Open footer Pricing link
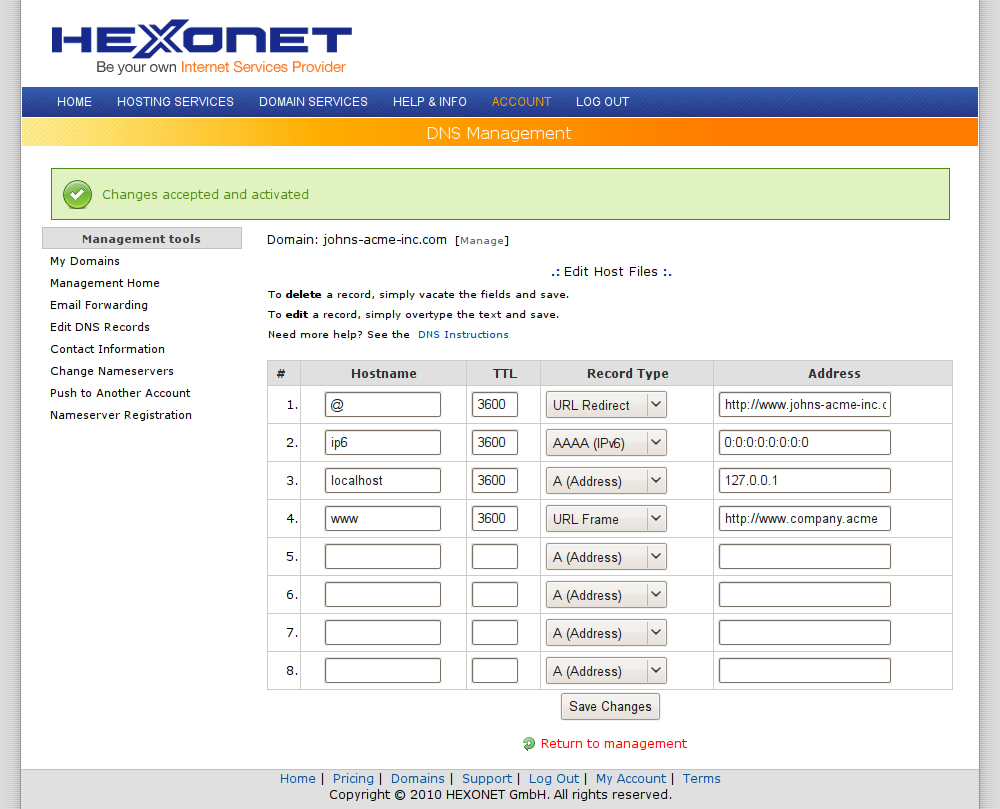This screenshot has height=809, width=1000. click(x=353, y=778)
